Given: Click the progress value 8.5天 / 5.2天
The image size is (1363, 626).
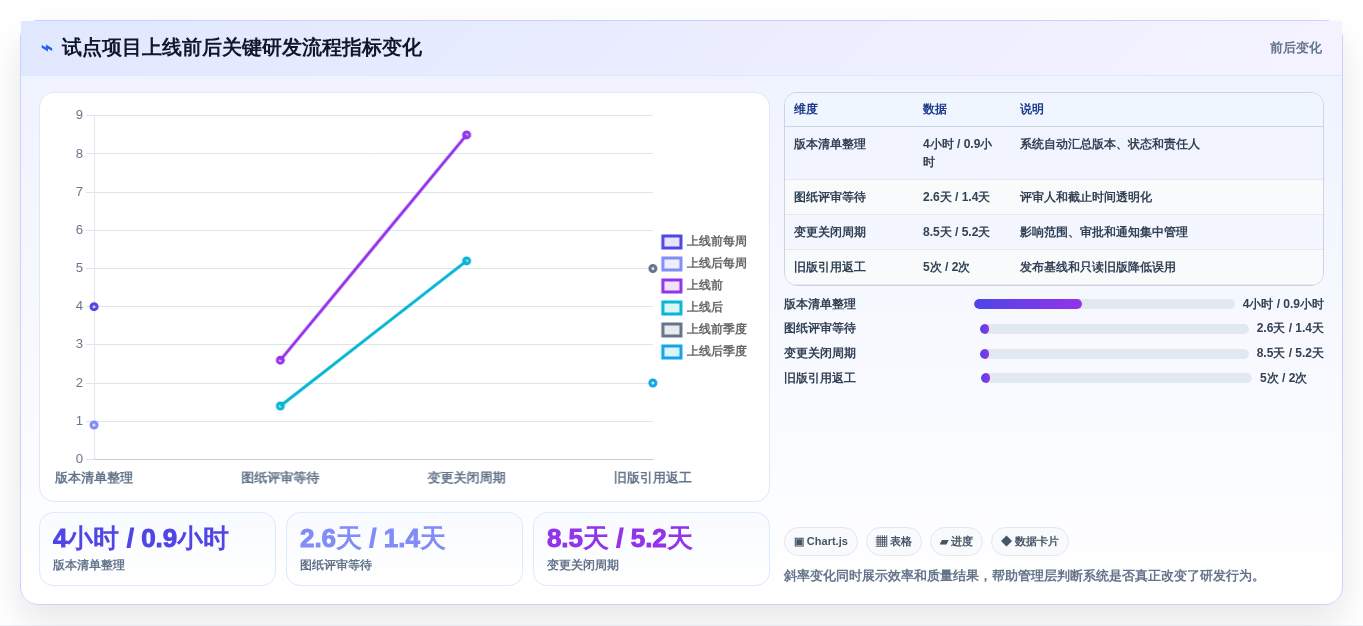Looking at the screenshot, I should pyautogui.click(x=1290, y=353).
